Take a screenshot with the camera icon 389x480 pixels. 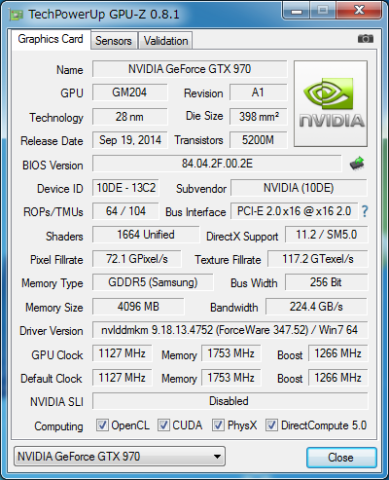(365, 39)
